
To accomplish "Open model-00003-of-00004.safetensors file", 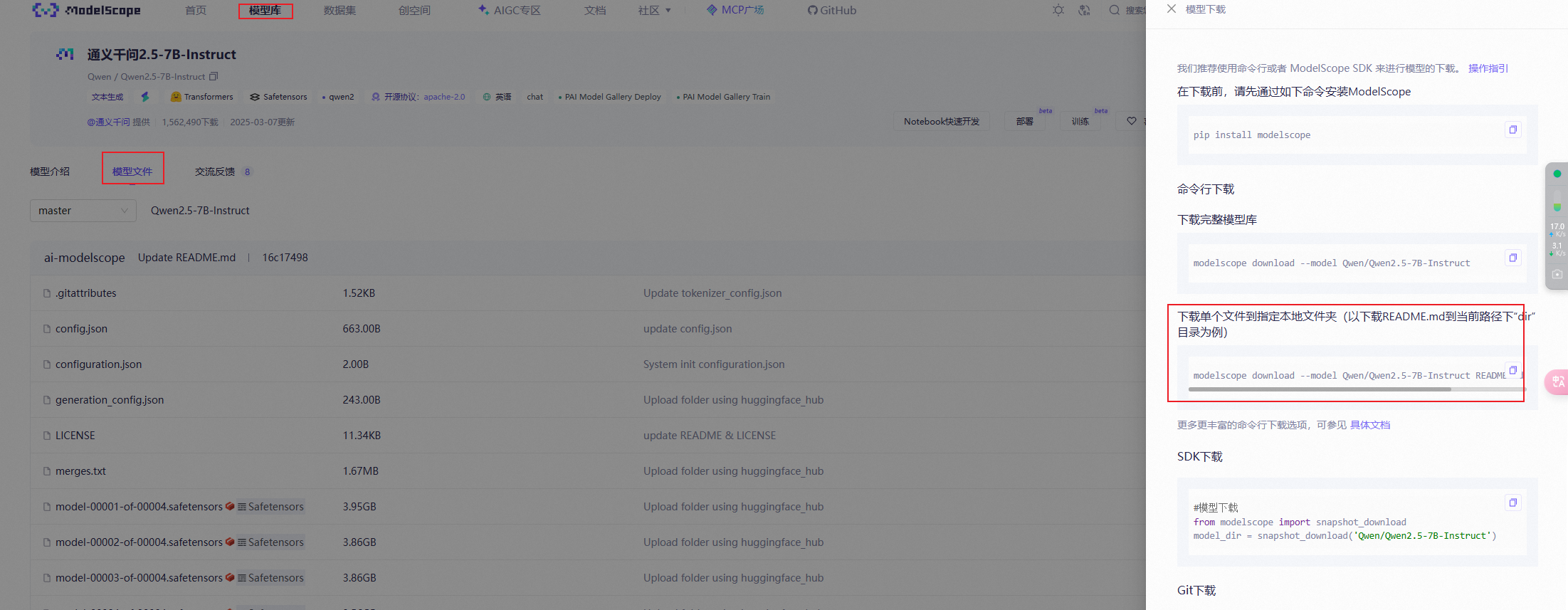I will pos(139,578).
